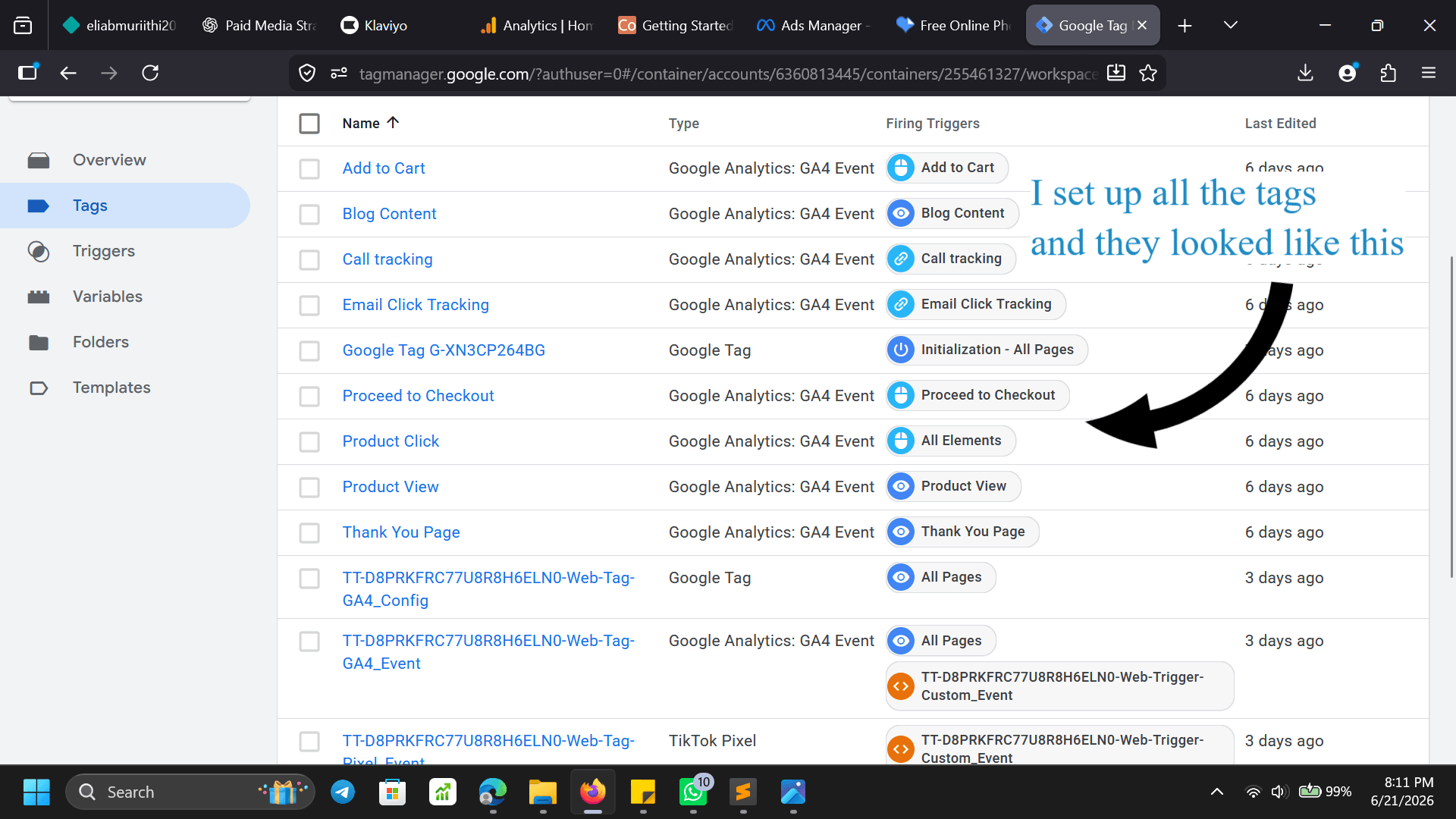The width and height of the screenshot is (1456, 819).
Task: Show hidden icons in system tray
Action: pos(1217,792)
